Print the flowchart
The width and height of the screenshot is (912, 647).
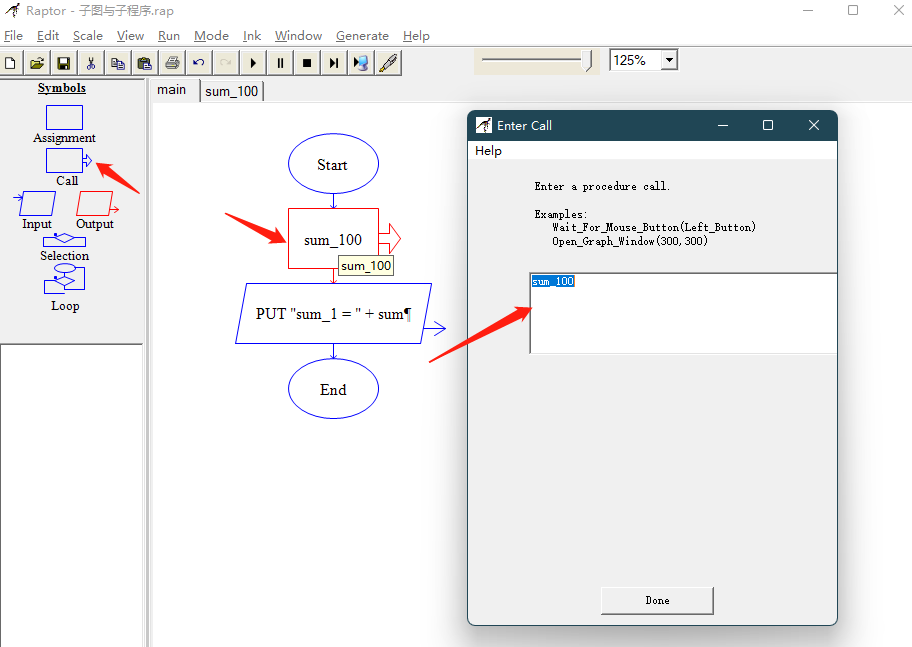[x=172, y=63]
